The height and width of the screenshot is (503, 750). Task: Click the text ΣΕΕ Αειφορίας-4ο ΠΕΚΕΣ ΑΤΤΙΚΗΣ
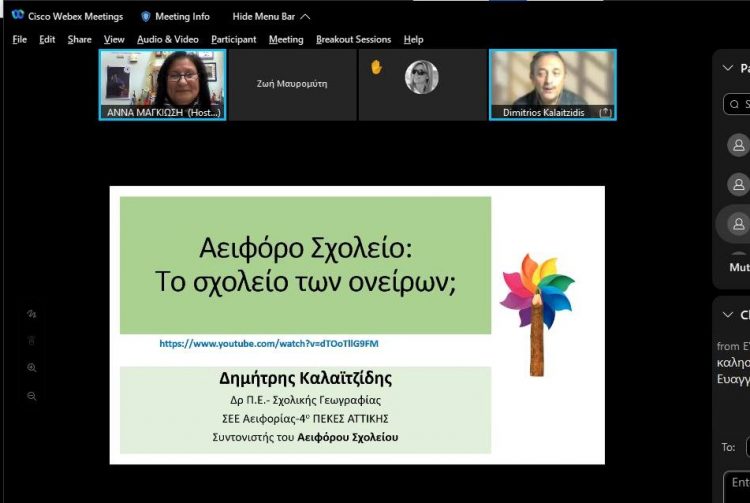tap(306, 419)
